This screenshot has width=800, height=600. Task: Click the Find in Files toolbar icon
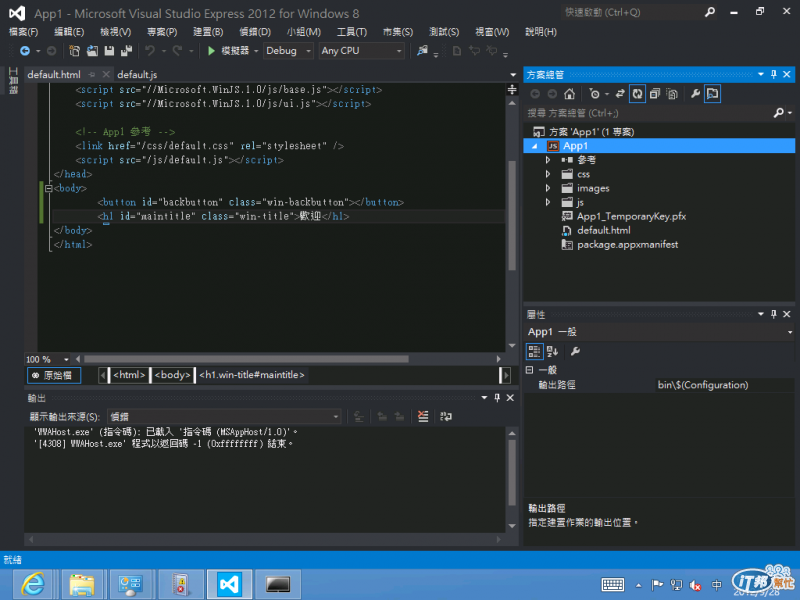422,51
